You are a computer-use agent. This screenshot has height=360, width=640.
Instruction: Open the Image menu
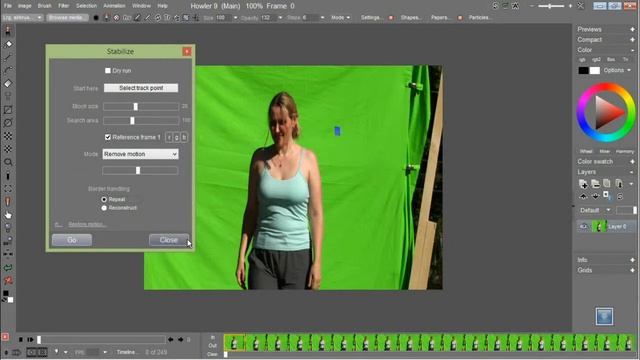point(24,6)
